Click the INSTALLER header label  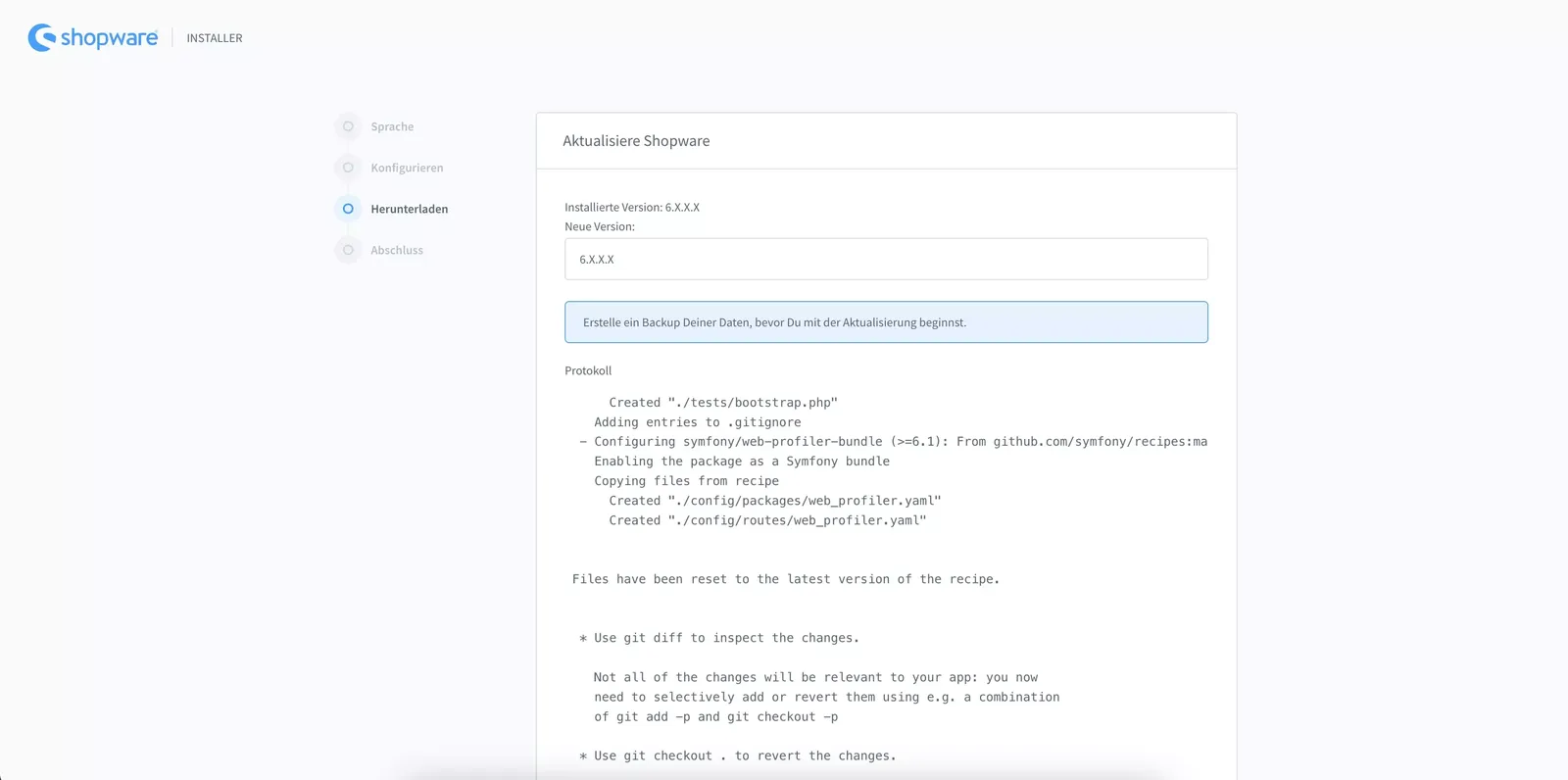(x=215, y=38)
